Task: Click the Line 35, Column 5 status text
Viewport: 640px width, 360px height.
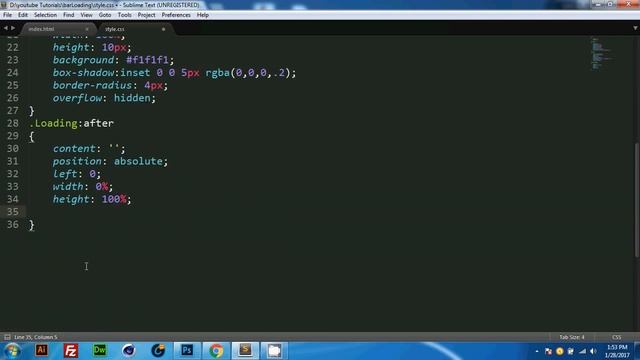Action: [x=36, y=337]
